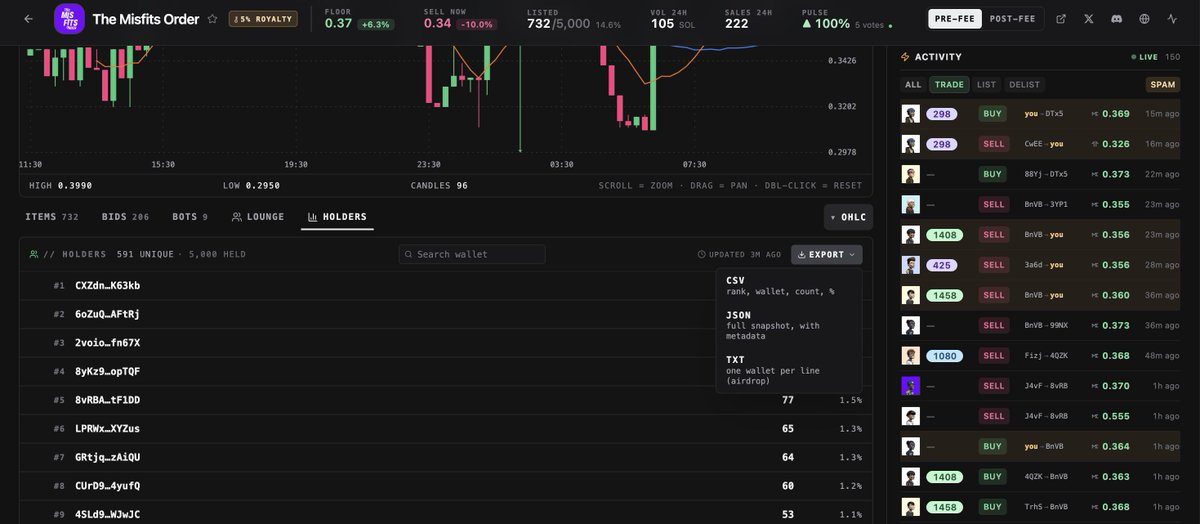Open holder #1 wallet CXZdn…K63kb
Image resolution: width=1200 pixels, height=524 pixels.
pos(107,285)
